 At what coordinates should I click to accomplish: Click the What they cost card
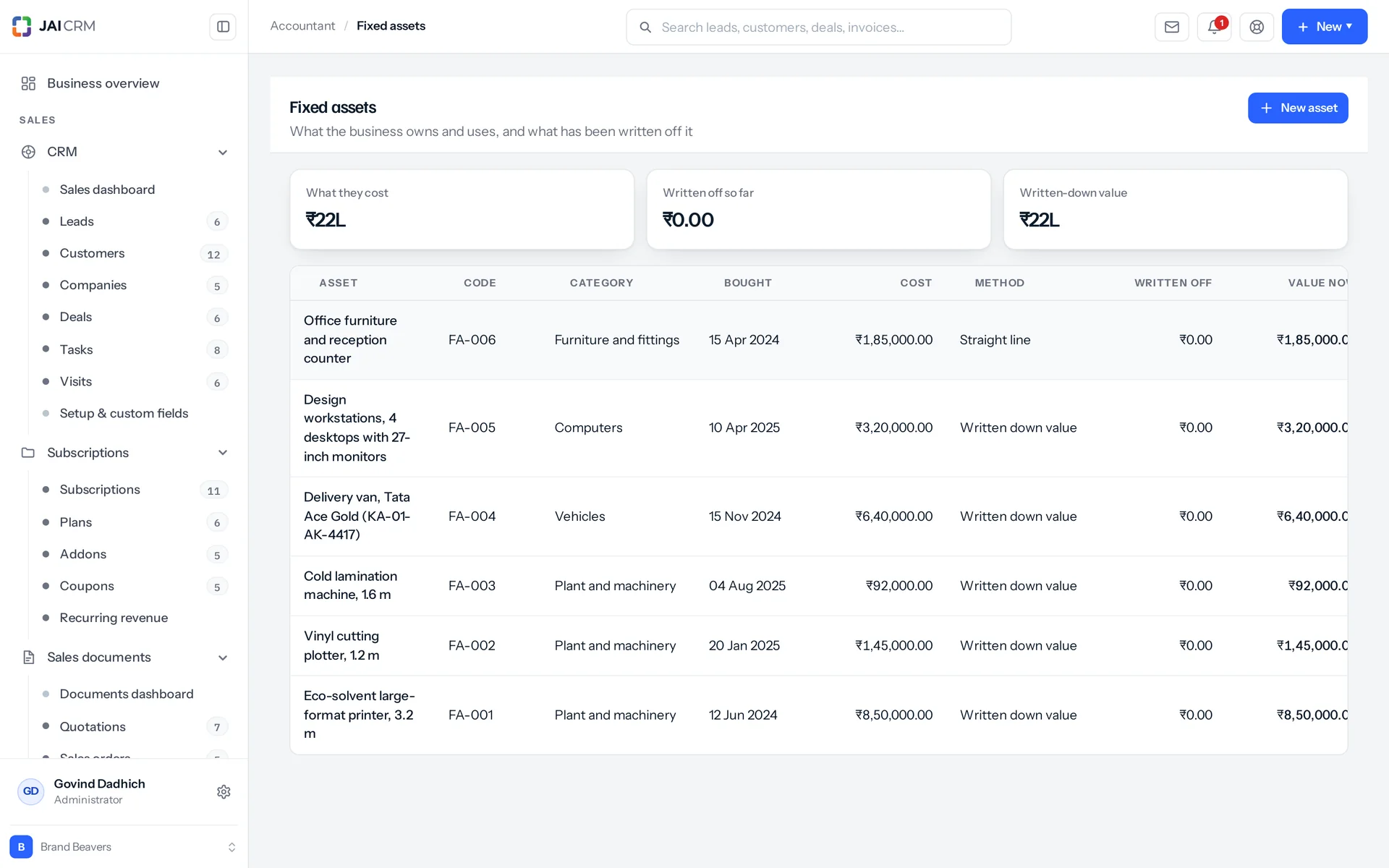pyautogui.click(x=462, y=209)
